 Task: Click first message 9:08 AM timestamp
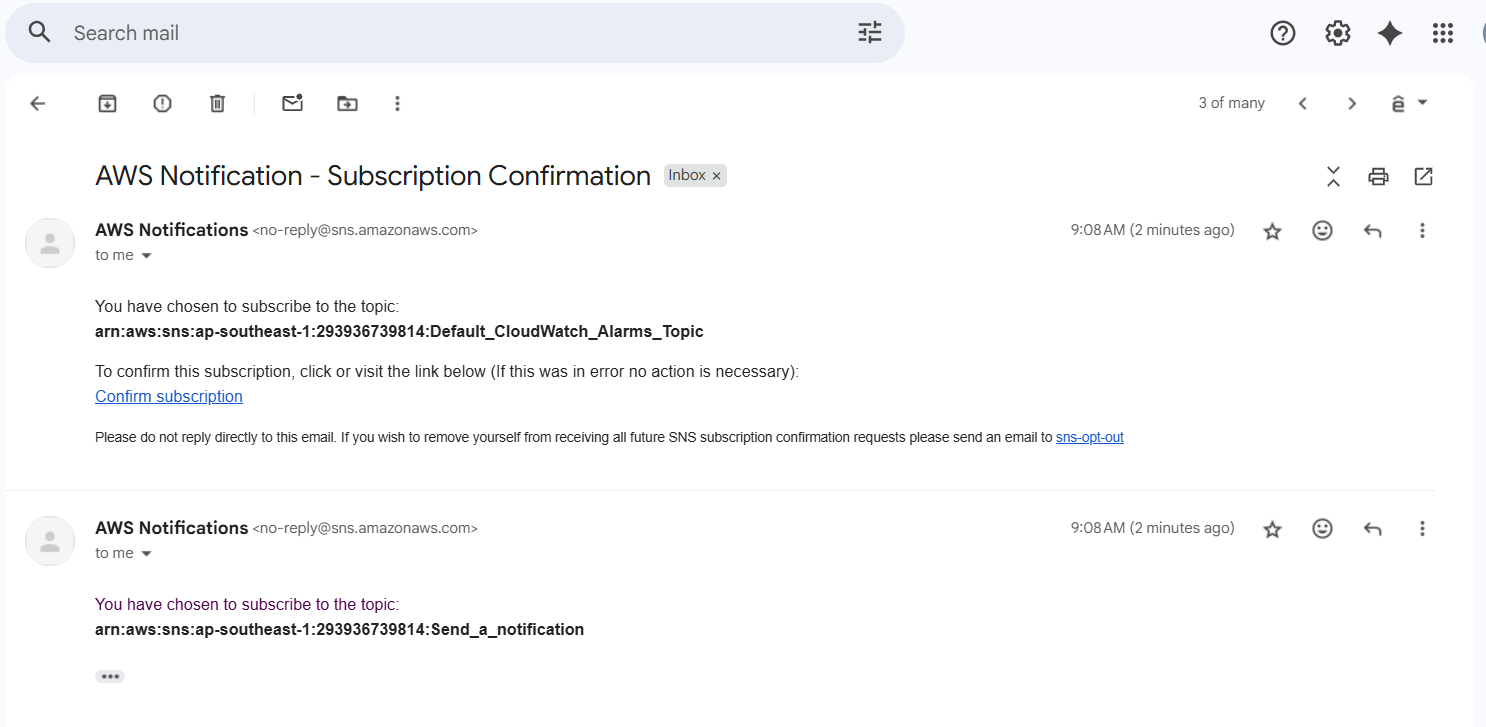tap(1152, 230)
